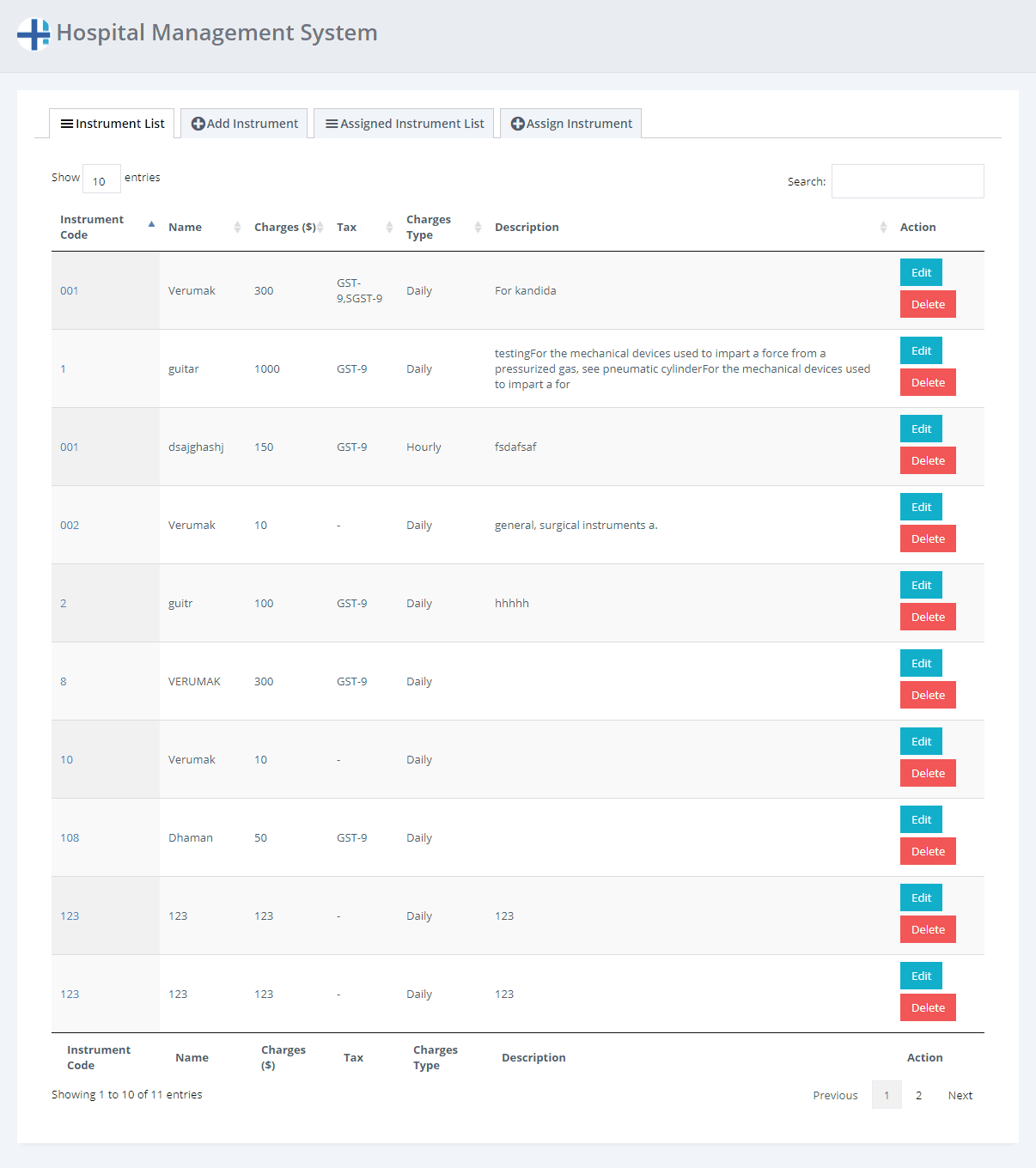
Task: Go to page 2 of results
Action: pyautogui.click(x=918, y=1095)
